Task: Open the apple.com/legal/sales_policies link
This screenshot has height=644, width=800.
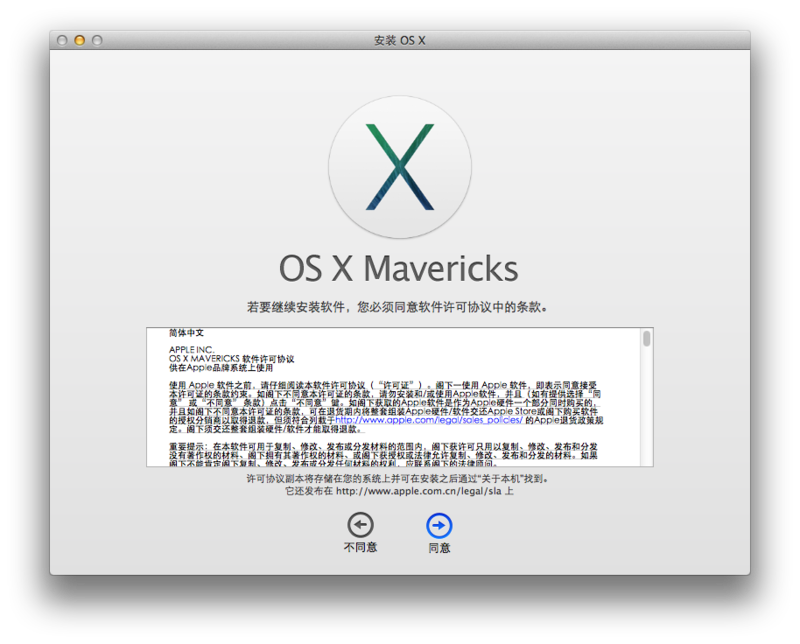Action: coord(429,420)
